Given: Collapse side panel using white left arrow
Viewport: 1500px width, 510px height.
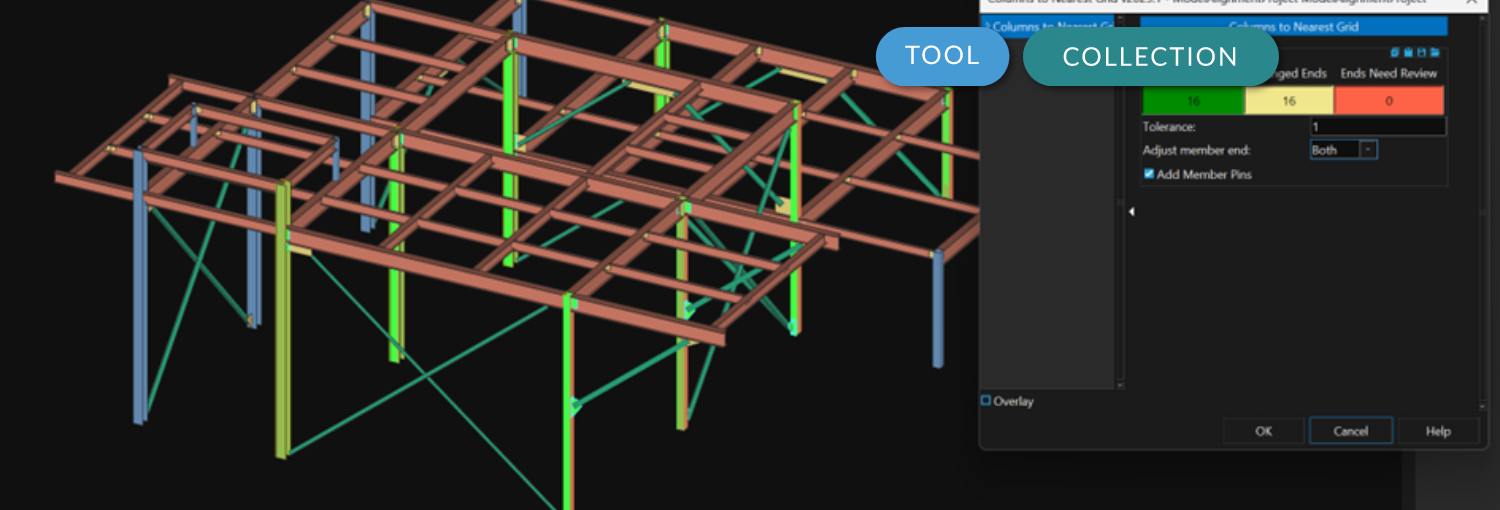Looking at the screenshot, I should [1131, 211].
